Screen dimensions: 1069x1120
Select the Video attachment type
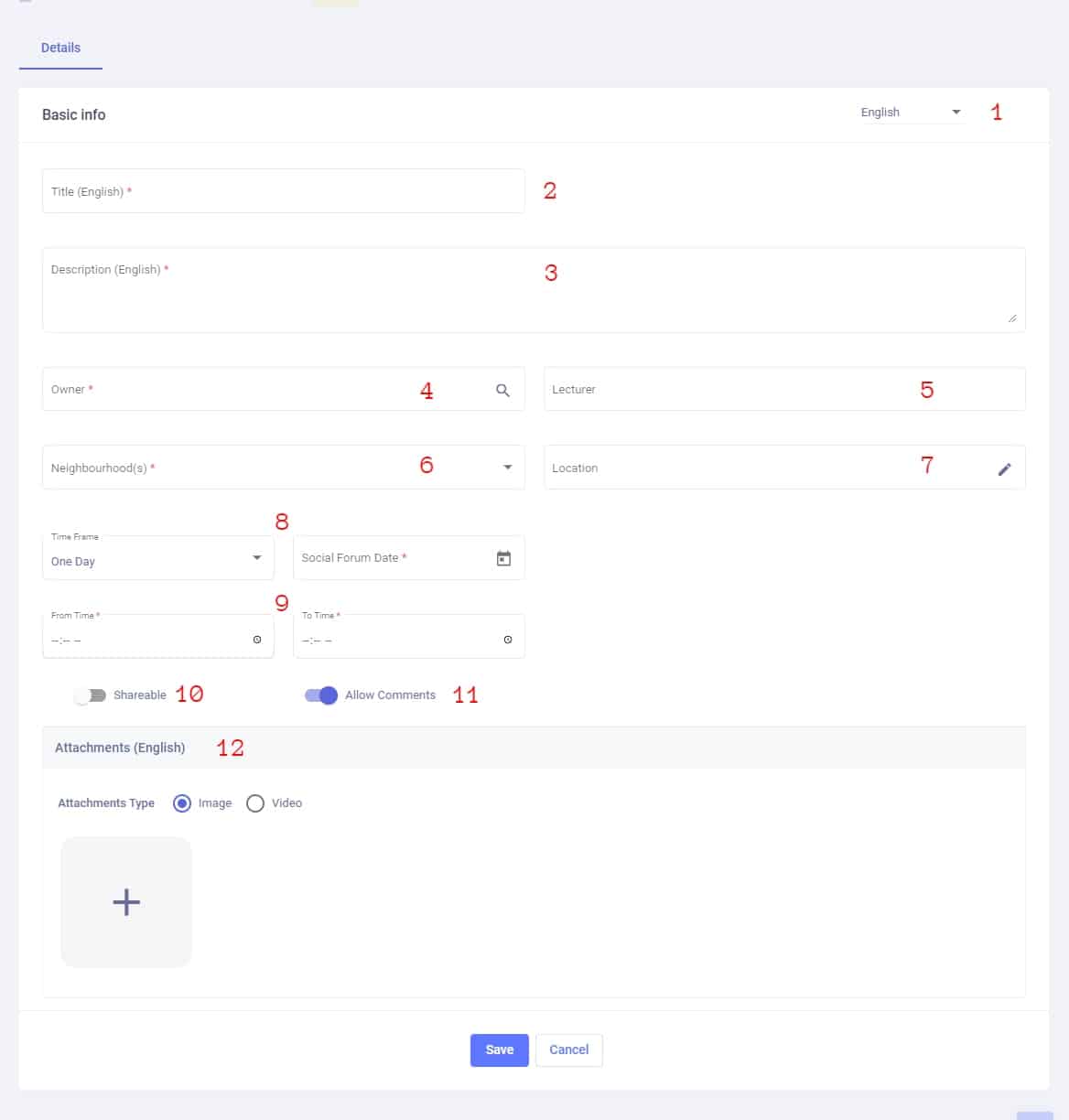coord(255,803)
